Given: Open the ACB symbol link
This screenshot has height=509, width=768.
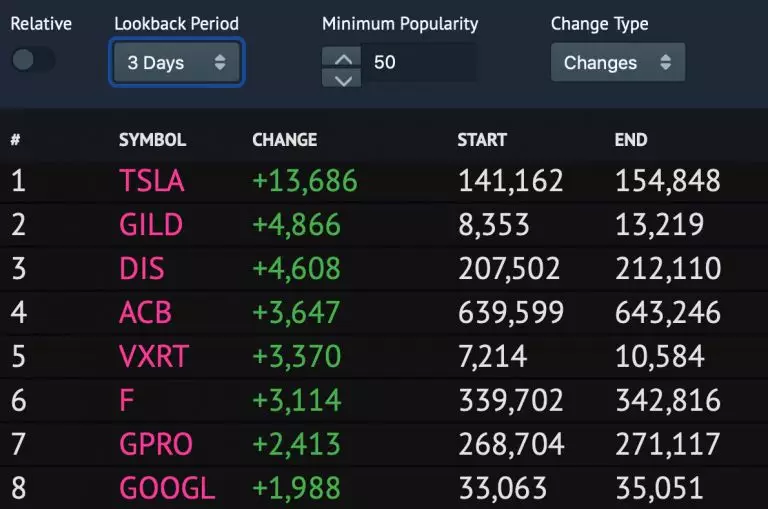Looking at the screenshot, I should click(145, 312).
